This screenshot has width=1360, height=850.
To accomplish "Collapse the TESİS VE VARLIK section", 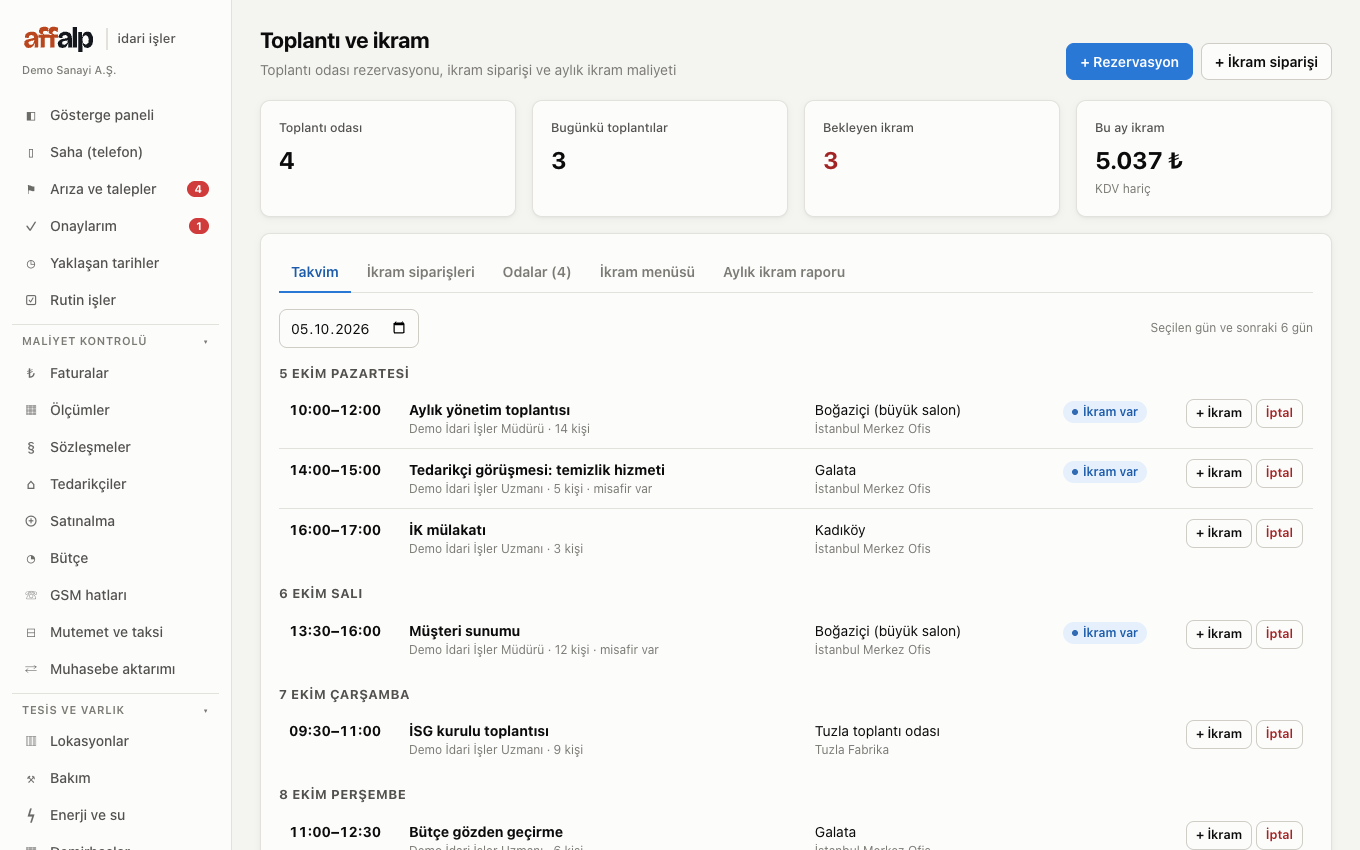I will 206,711.
